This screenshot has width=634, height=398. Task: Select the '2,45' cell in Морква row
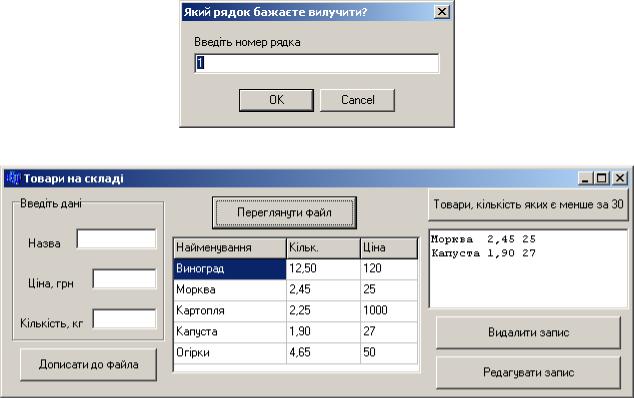click(323, 290)
